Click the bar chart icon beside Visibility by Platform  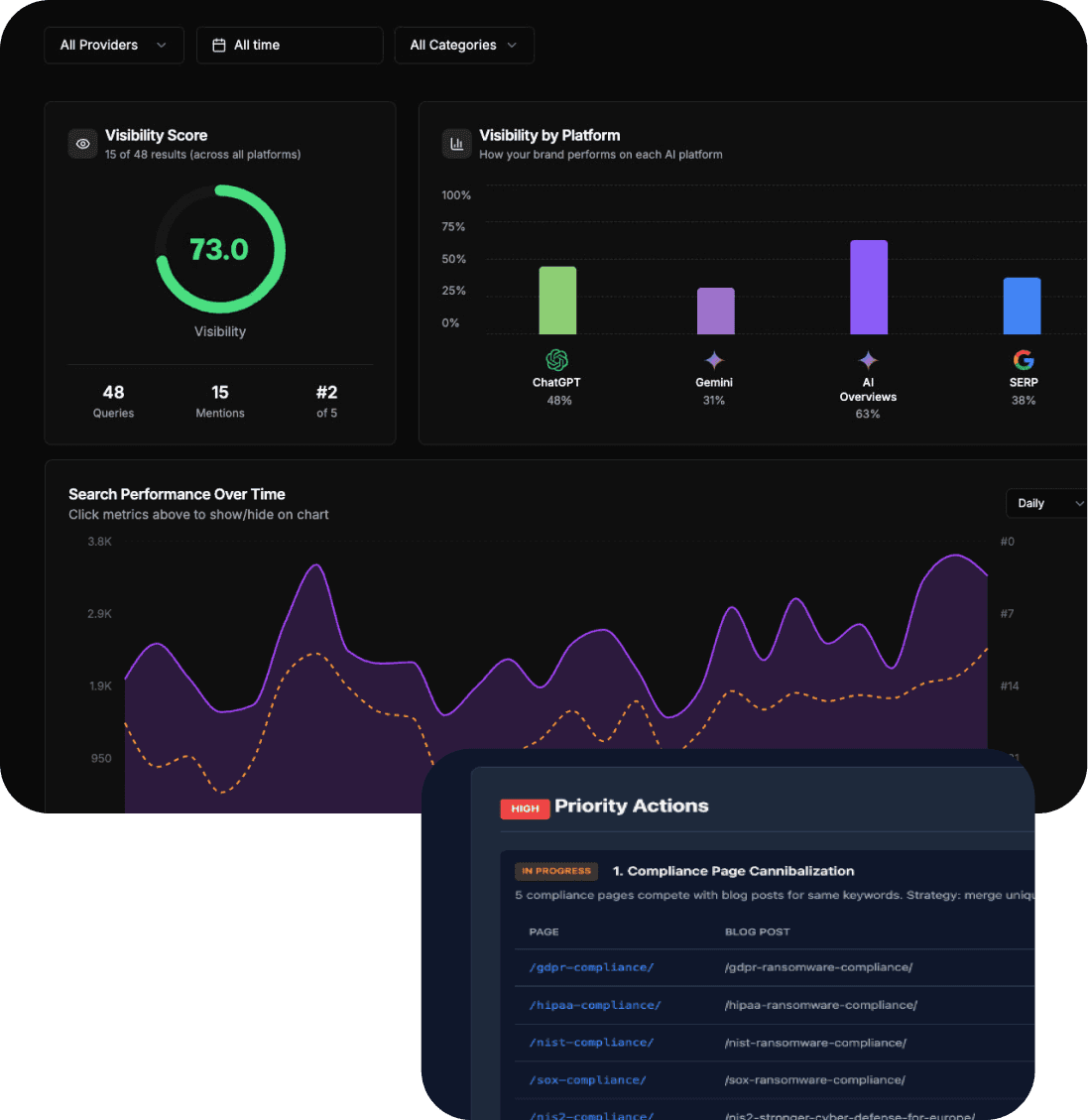pyautogui.click(x=456, y=144)
